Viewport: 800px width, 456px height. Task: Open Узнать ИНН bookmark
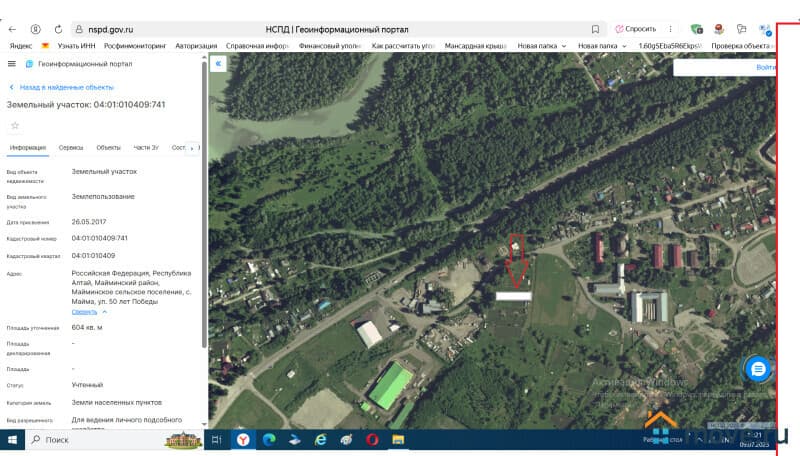(77, 46)
